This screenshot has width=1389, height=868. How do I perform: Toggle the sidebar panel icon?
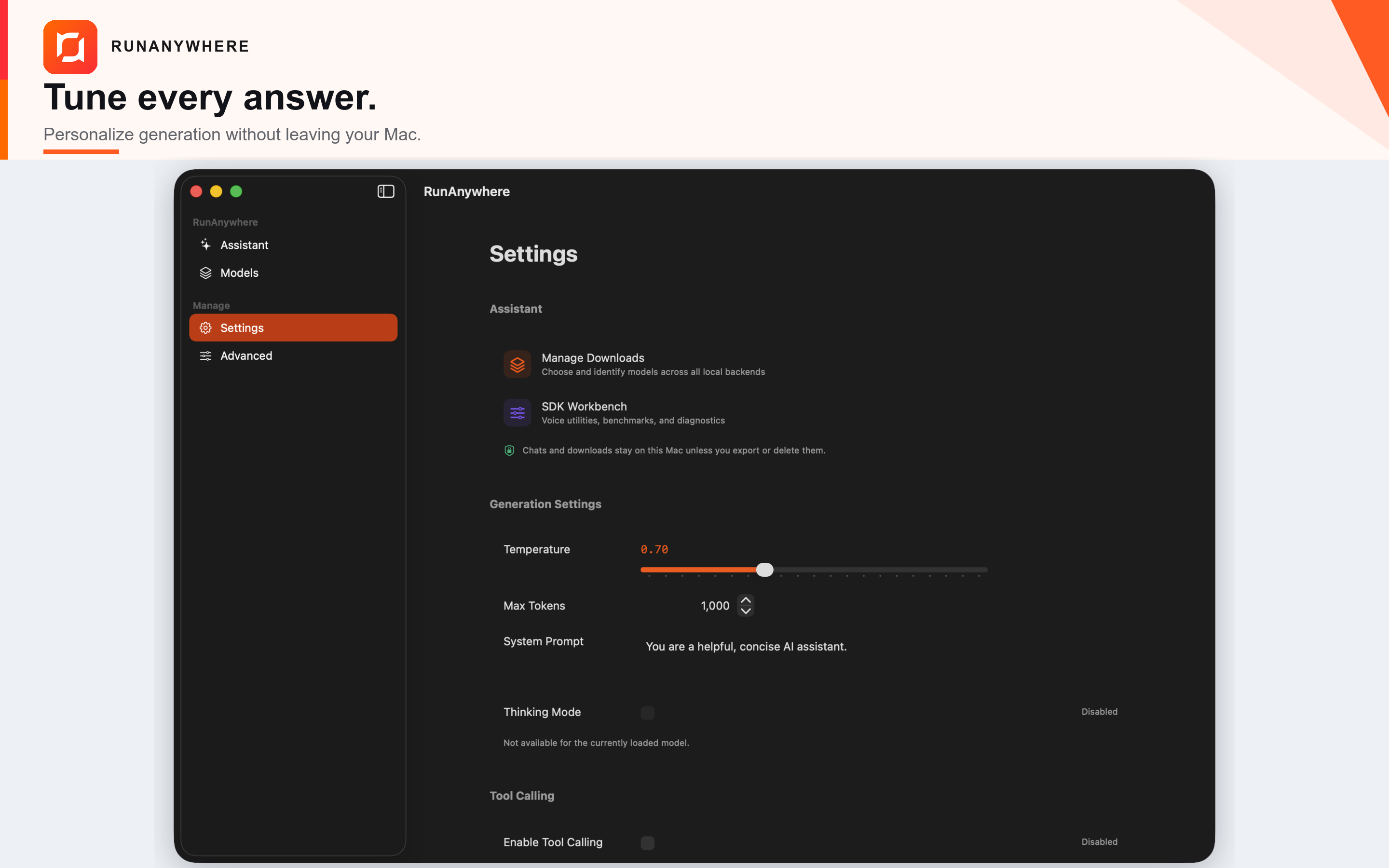click(386, 191)
